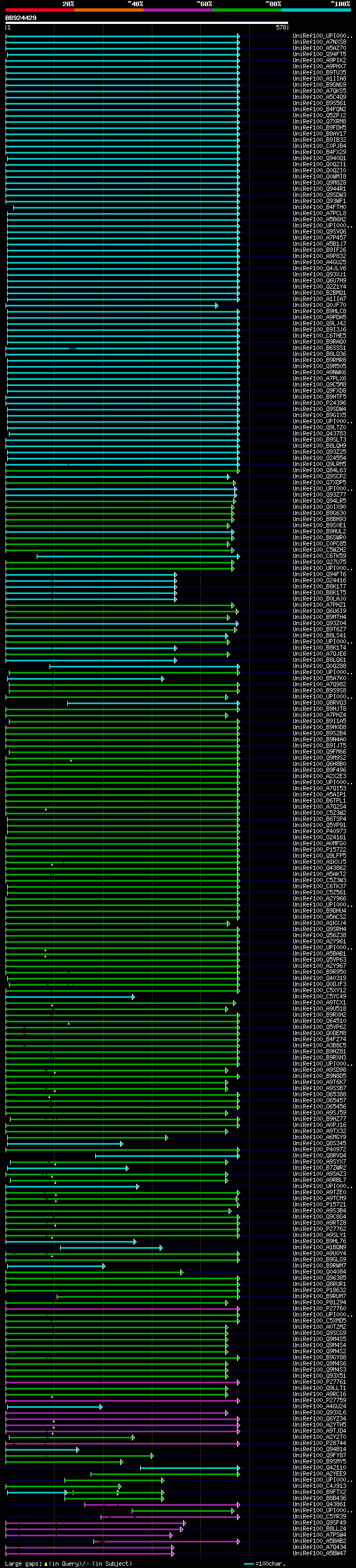Viewport: 356px width, 1568px height.
Task: Open hit UniRef100_A9PIK2
Action: 319,60
